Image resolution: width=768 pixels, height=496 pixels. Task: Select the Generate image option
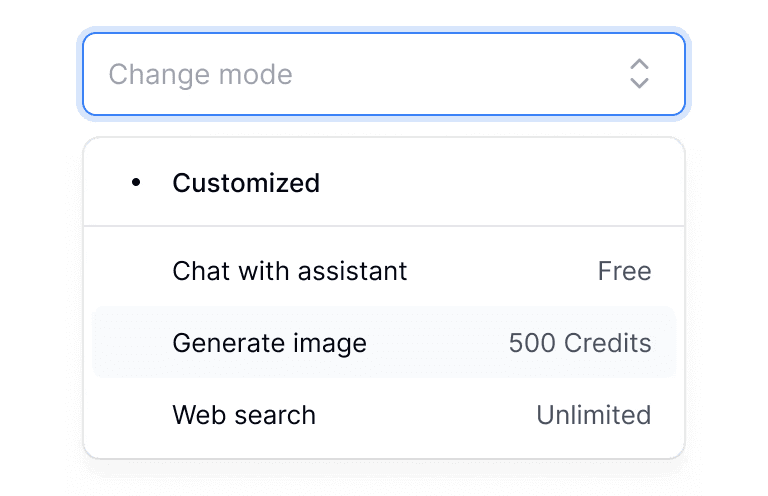(x=384, y=343)
